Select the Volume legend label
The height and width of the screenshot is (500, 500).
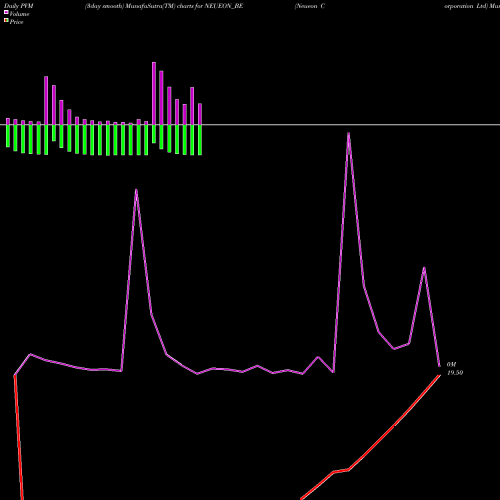point(19,14)
